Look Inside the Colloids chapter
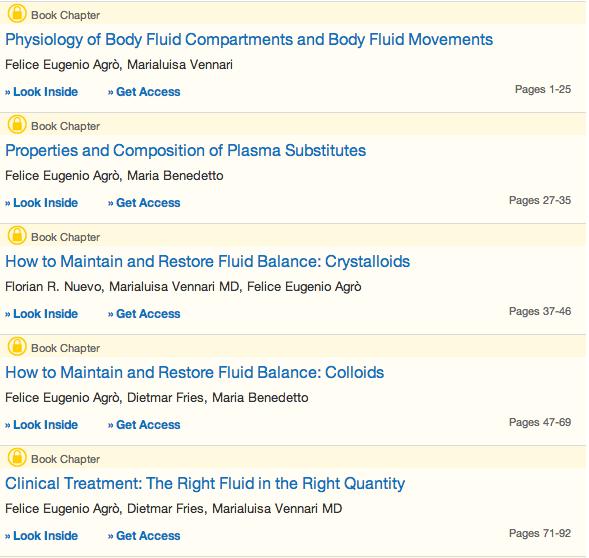This screenshot has height=558, width=589. click(42, 425)
